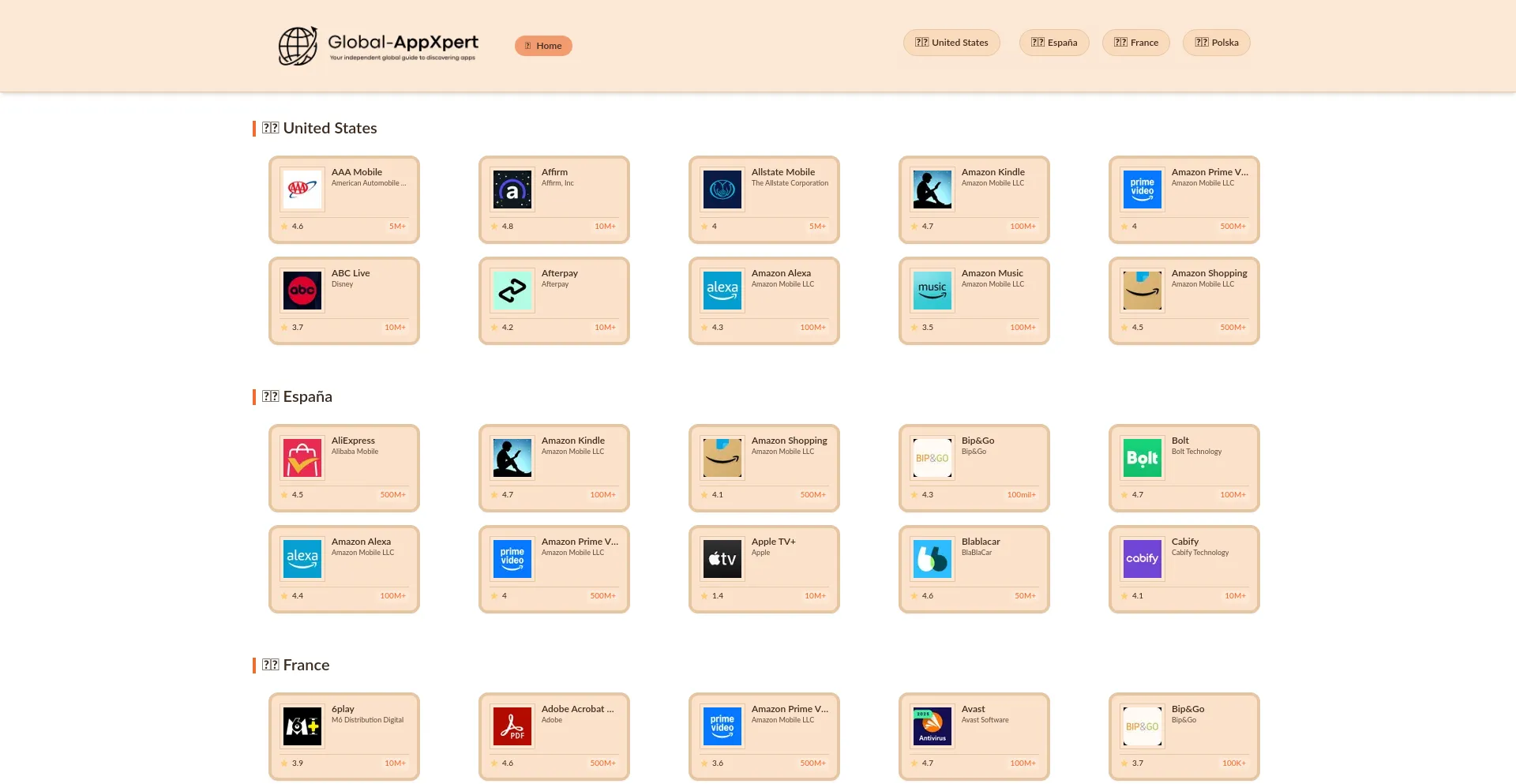Click the Allstate Mobile app icon
Viewport: 1516px width, 784px height.
coord(722,189)
